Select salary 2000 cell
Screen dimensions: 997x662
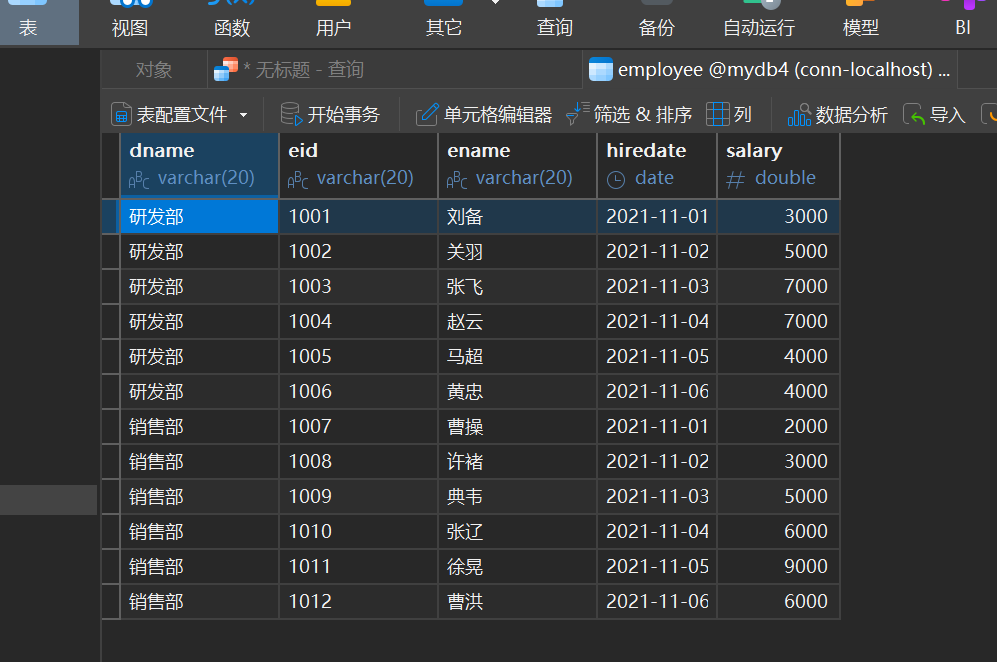coord(778,426)
